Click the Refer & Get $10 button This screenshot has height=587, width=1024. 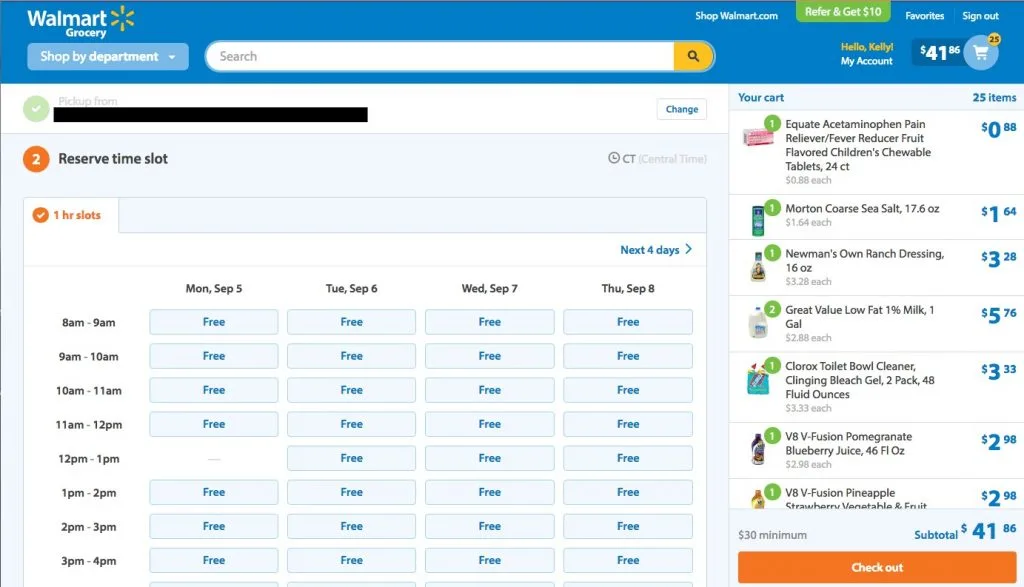coord(842,12)
